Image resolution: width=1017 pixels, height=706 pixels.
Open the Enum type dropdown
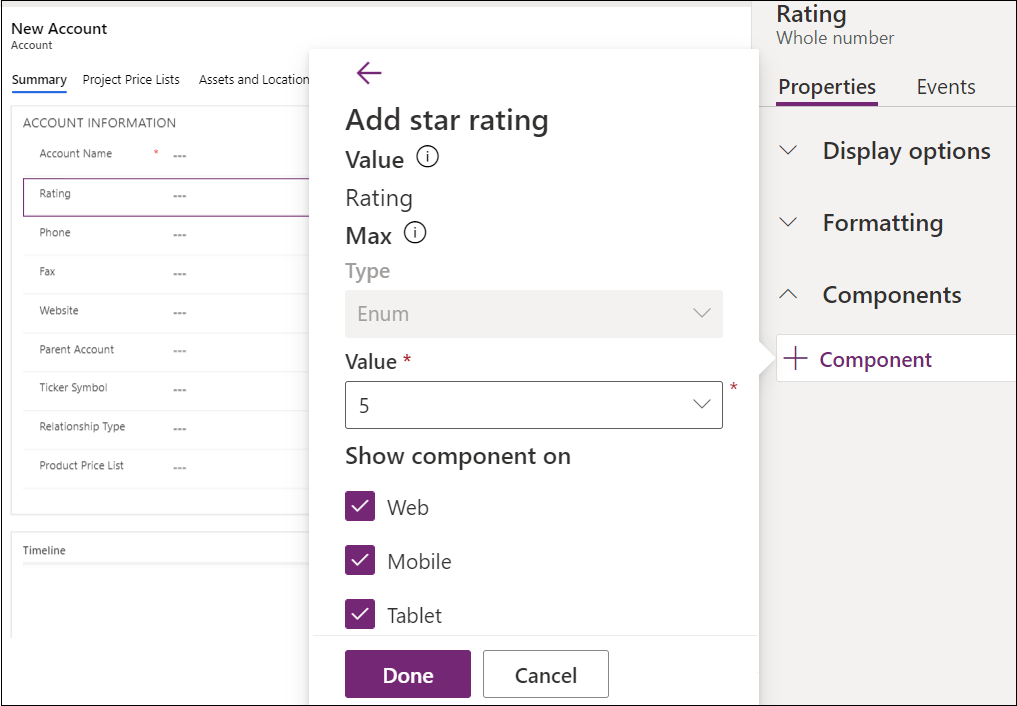click(533, 314)
